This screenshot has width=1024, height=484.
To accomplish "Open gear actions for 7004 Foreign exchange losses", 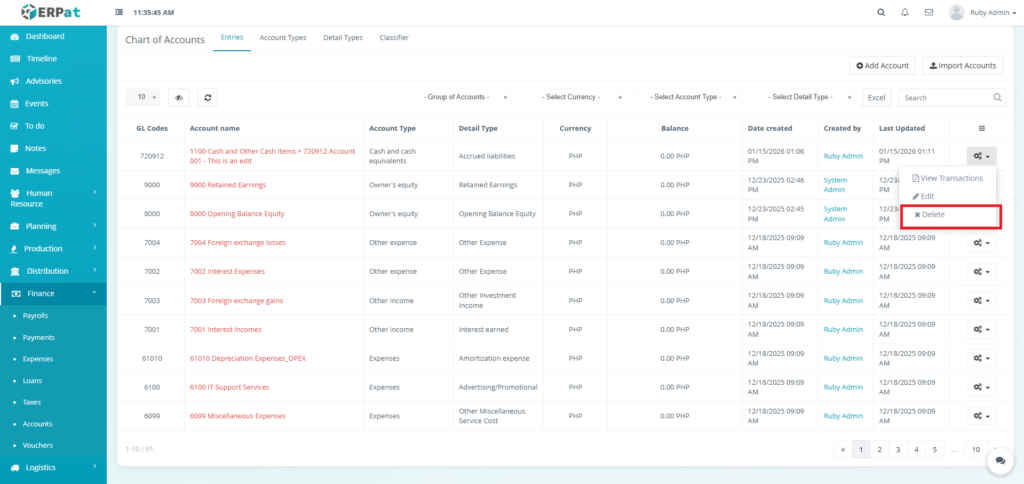I will tap(981, 243).
